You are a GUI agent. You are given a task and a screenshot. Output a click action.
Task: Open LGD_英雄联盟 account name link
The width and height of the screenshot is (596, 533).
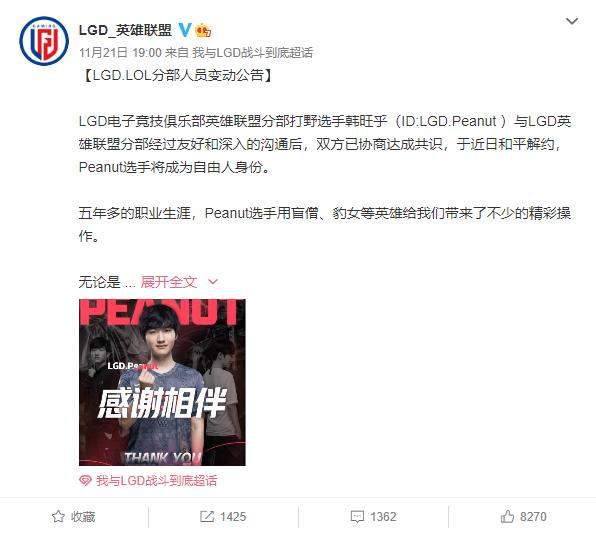click(125, 30)
